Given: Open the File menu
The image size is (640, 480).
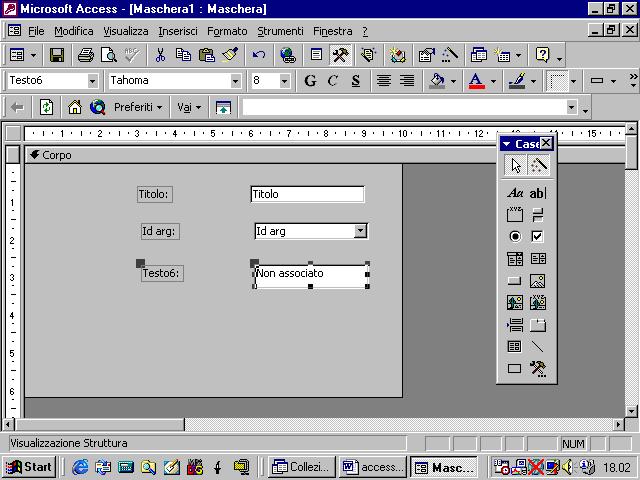Looking at the screenshot, I should [x=36, y=31].
